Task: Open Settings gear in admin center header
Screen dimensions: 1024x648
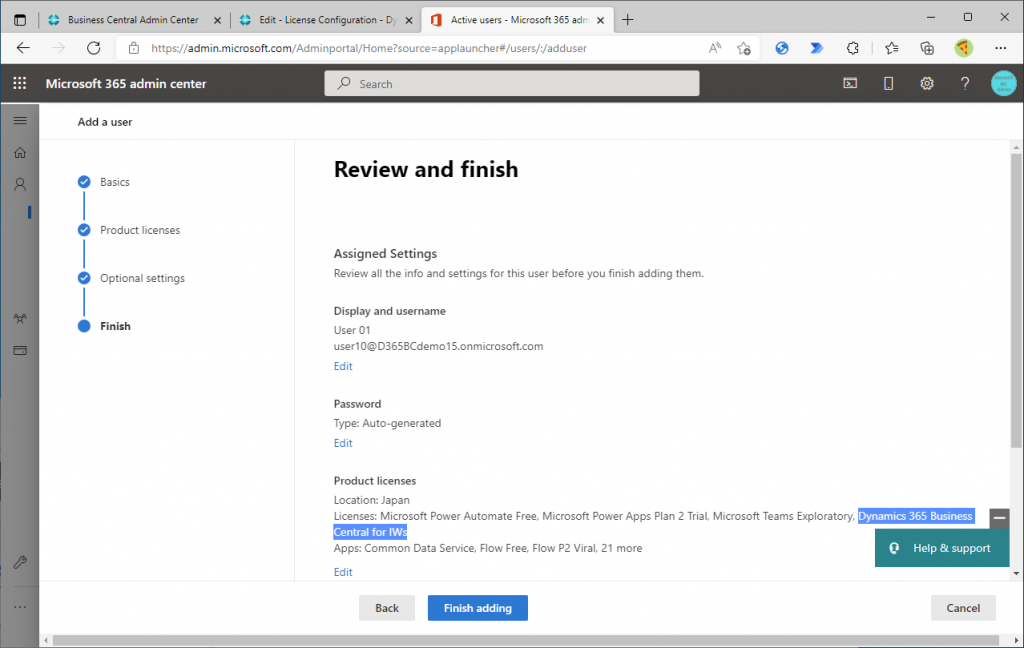Action: (x=927, y=83)
